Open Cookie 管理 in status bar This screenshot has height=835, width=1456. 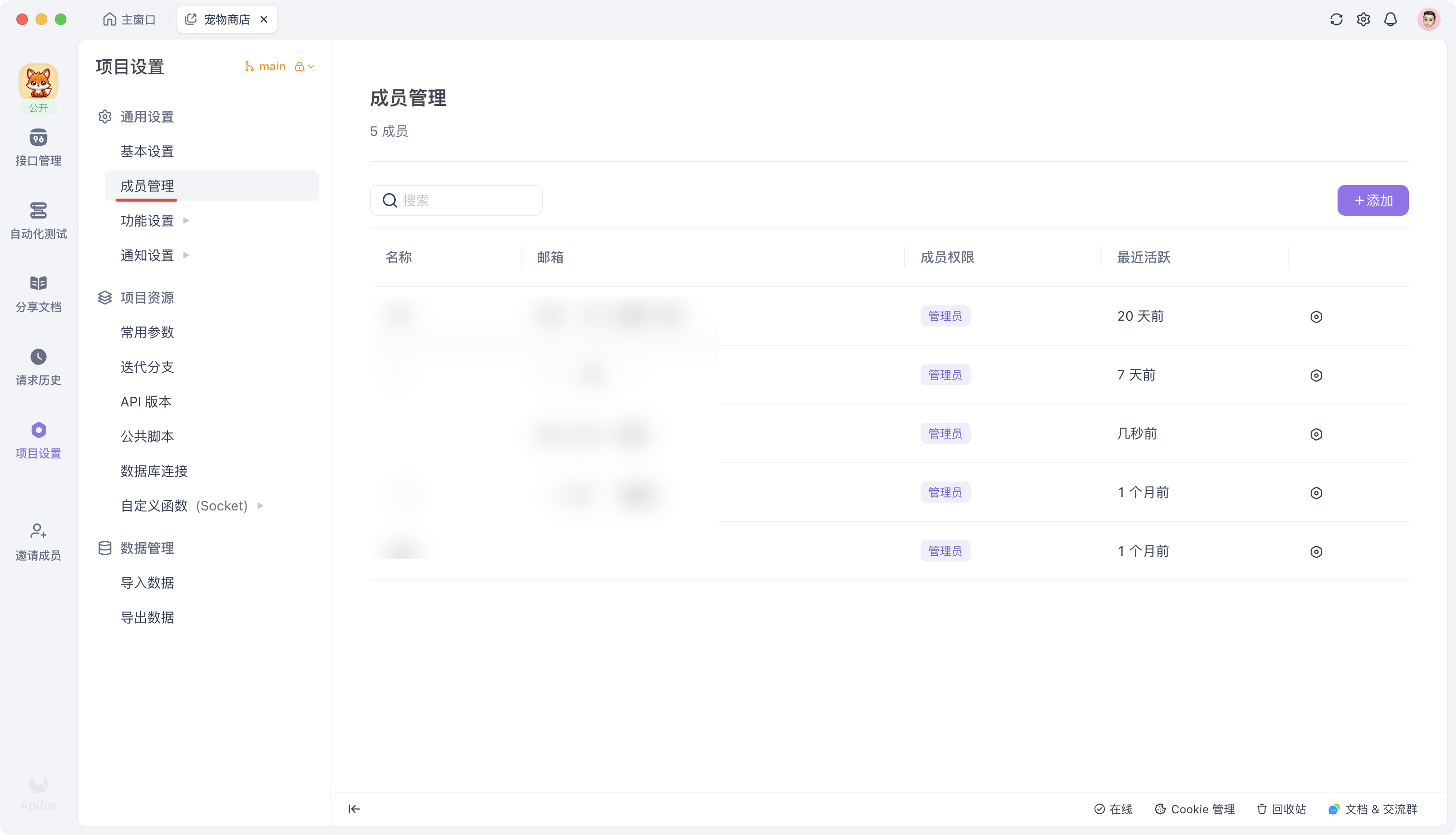1195,809
